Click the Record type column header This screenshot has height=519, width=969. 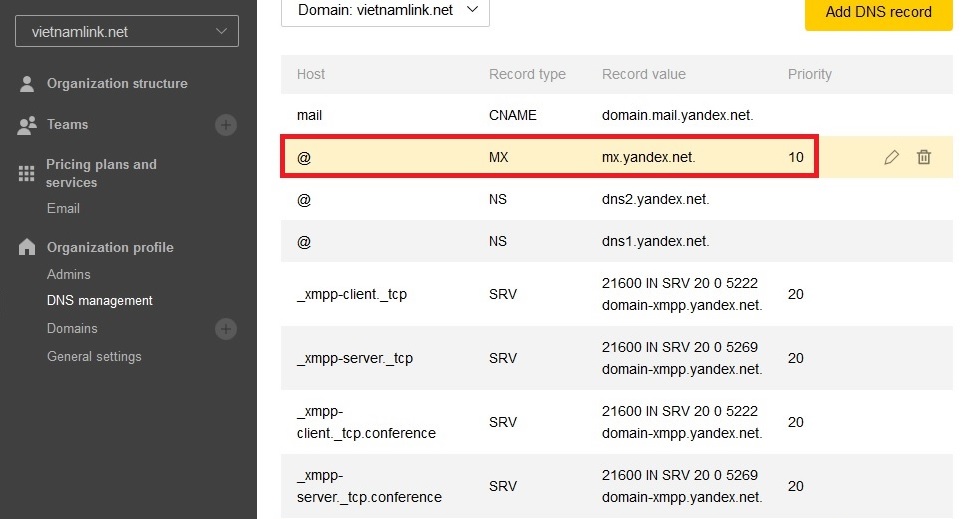coord(527,74)
